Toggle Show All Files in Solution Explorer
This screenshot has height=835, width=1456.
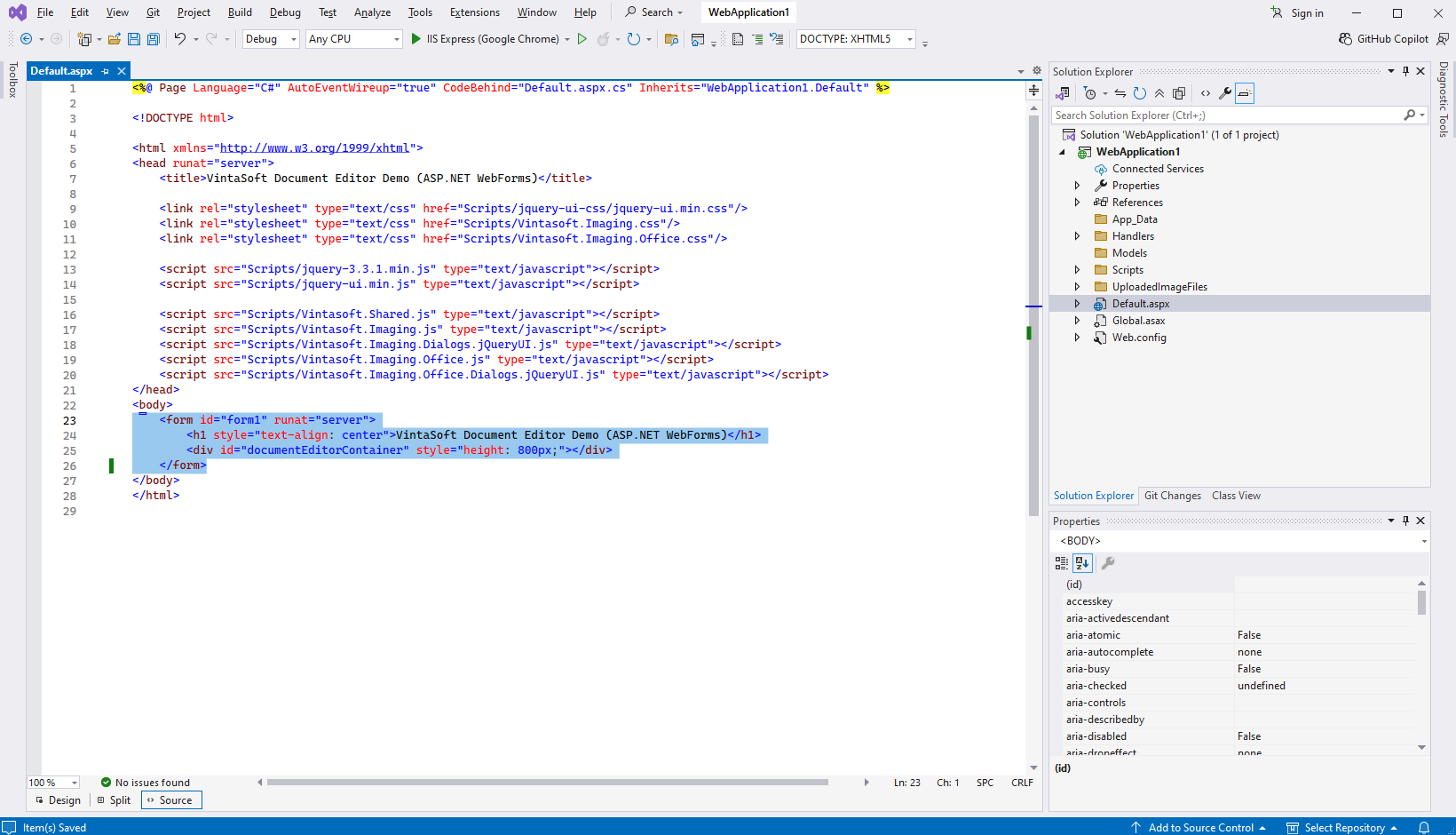click(x=1179, y=93)
